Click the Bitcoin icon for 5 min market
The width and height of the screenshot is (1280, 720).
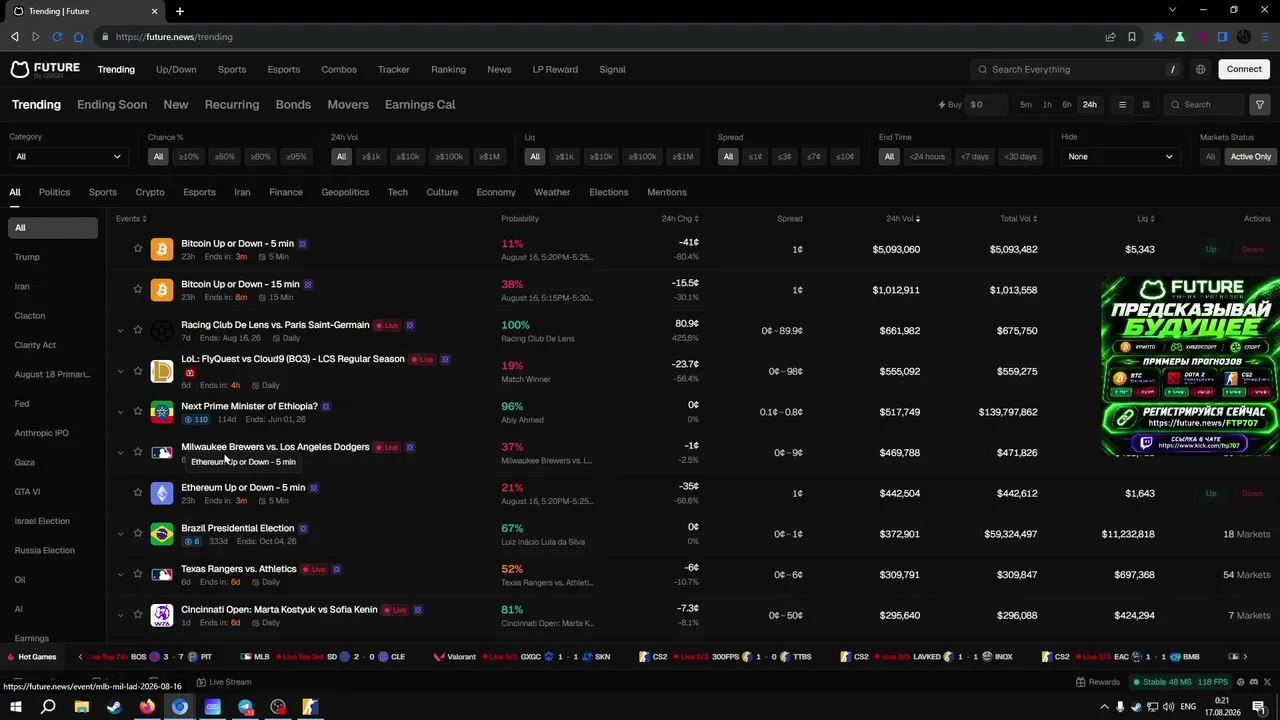[x=162, y=249]
